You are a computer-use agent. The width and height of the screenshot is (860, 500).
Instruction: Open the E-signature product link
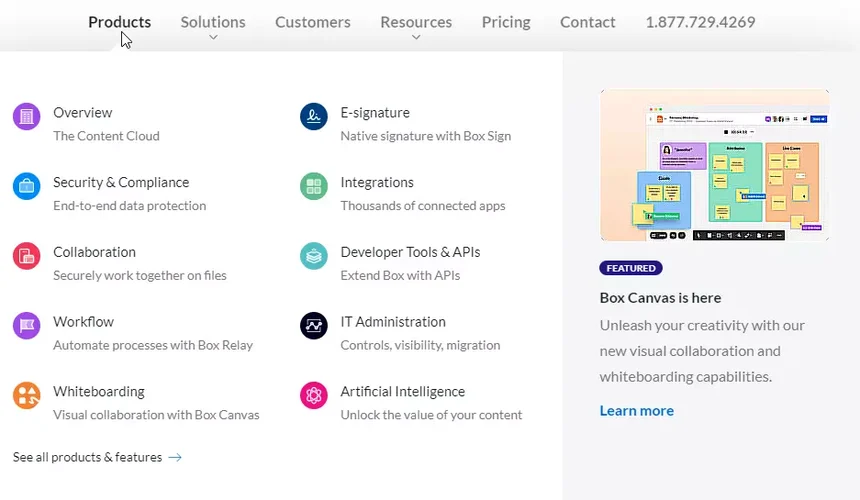tap(375, 112)
